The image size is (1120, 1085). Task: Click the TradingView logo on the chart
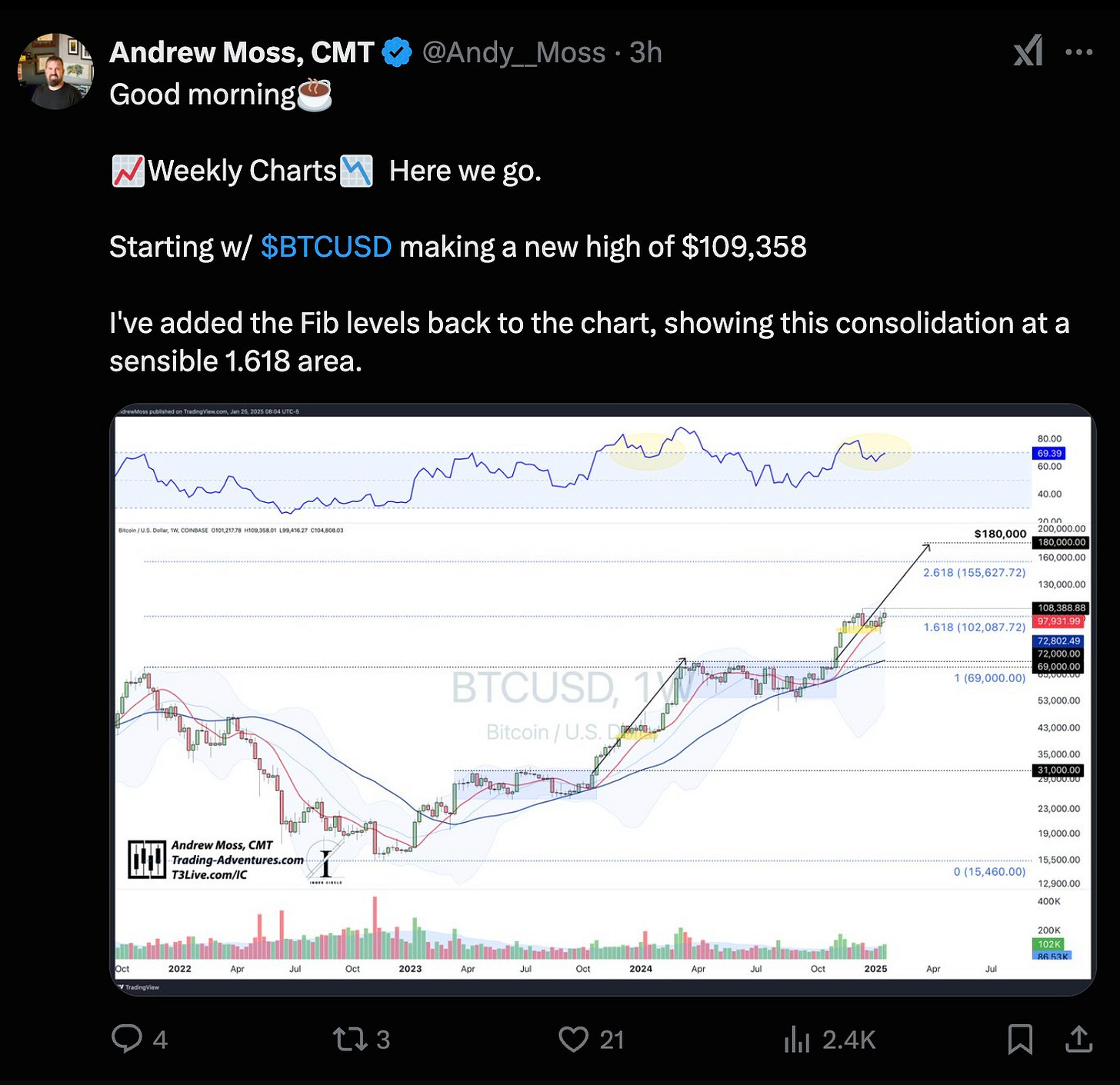(x=138, y=988)
